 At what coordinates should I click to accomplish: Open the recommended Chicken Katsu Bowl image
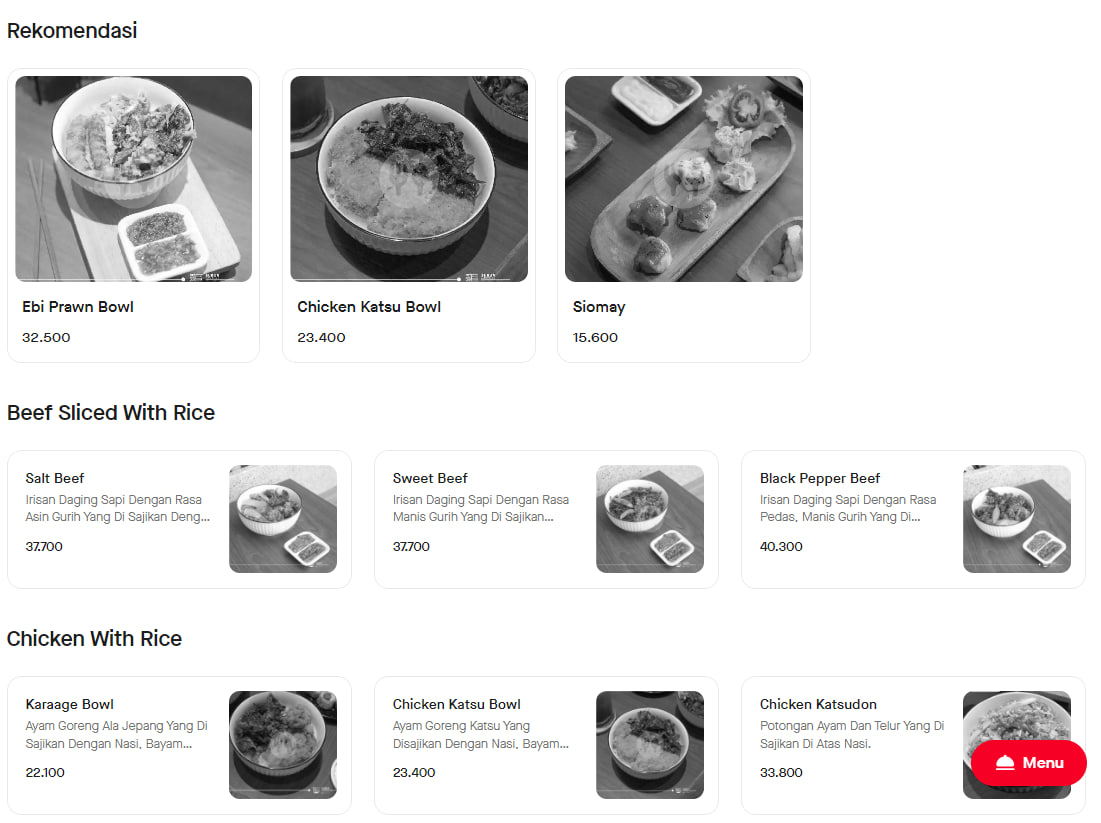(x=409, y=179)
